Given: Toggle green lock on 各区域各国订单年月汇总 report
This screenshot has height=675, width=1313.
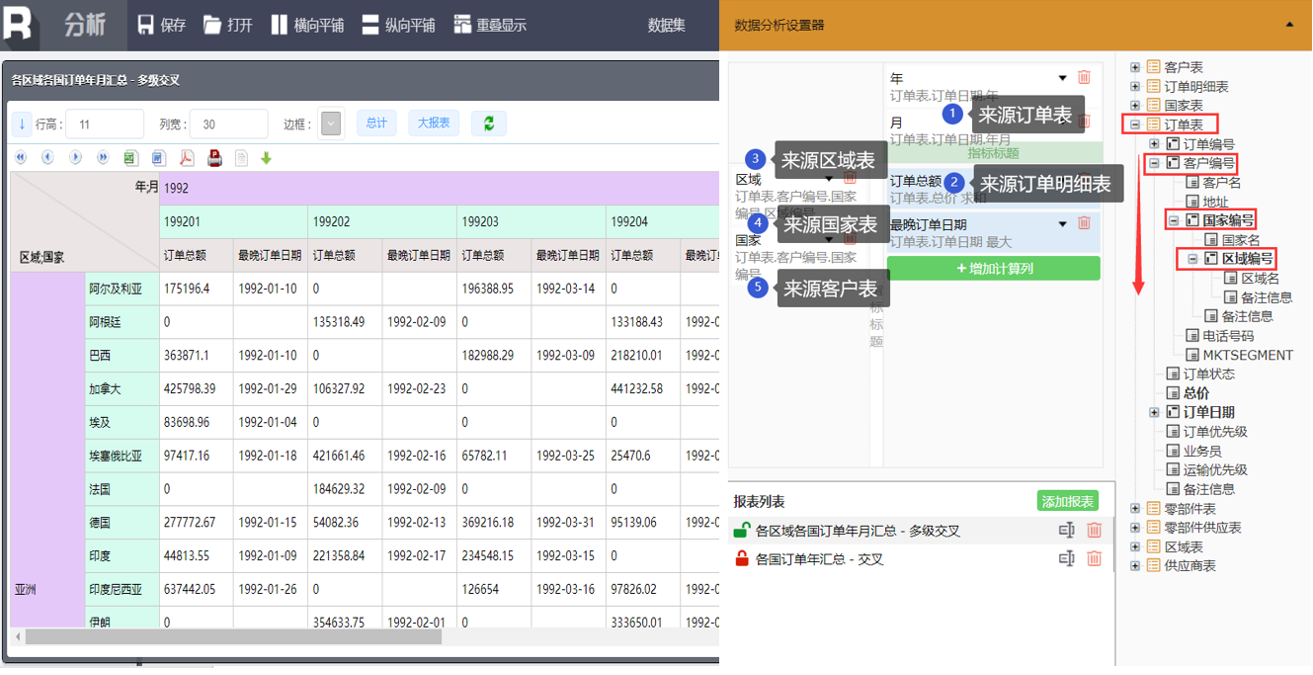Looking at the screenshot, I should [x=741, y=531].
